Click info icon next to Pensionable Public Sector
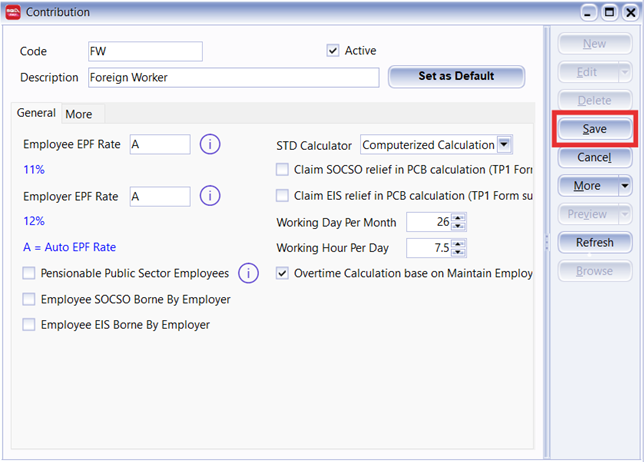644x462 pixels. 249,273
